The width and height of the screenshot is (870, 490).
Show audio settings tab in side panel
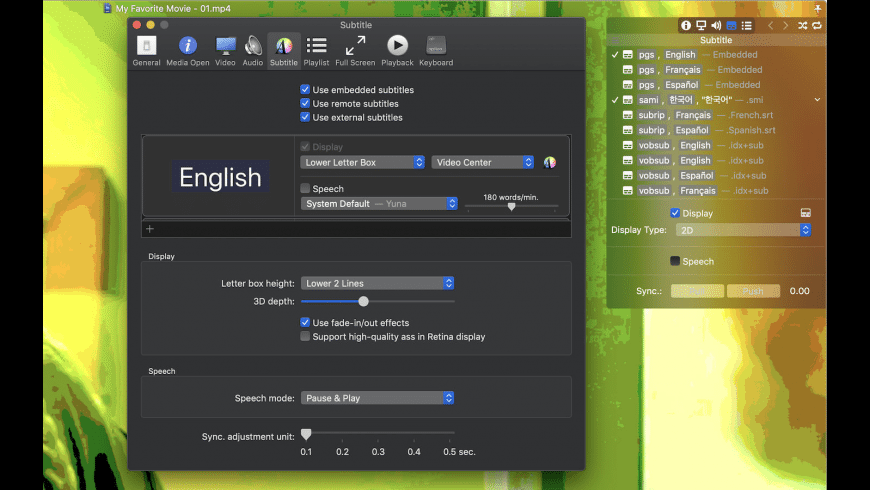pyautogui.click(x=716, y=26)
